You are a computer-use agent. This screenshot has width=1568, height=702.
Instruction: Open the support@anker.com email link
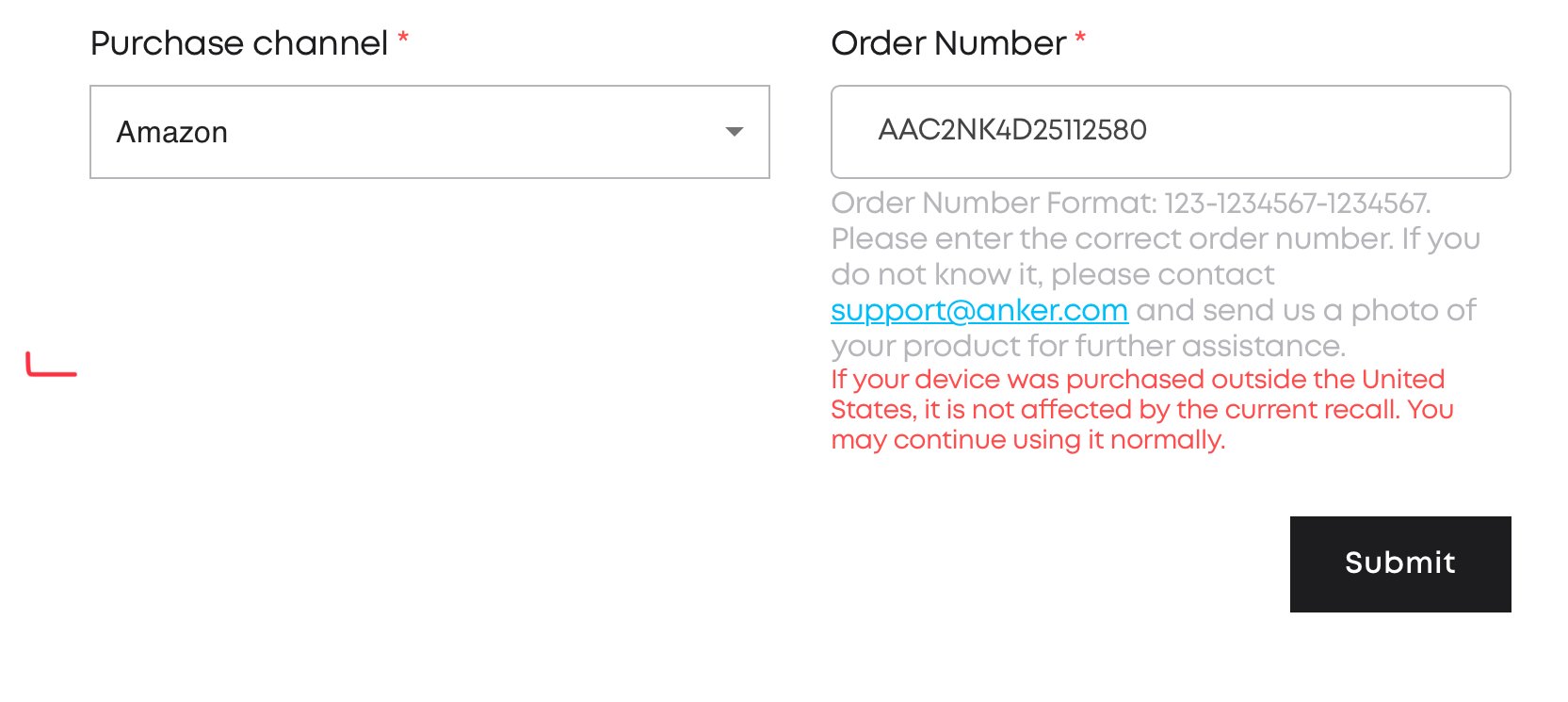point(979,310)
